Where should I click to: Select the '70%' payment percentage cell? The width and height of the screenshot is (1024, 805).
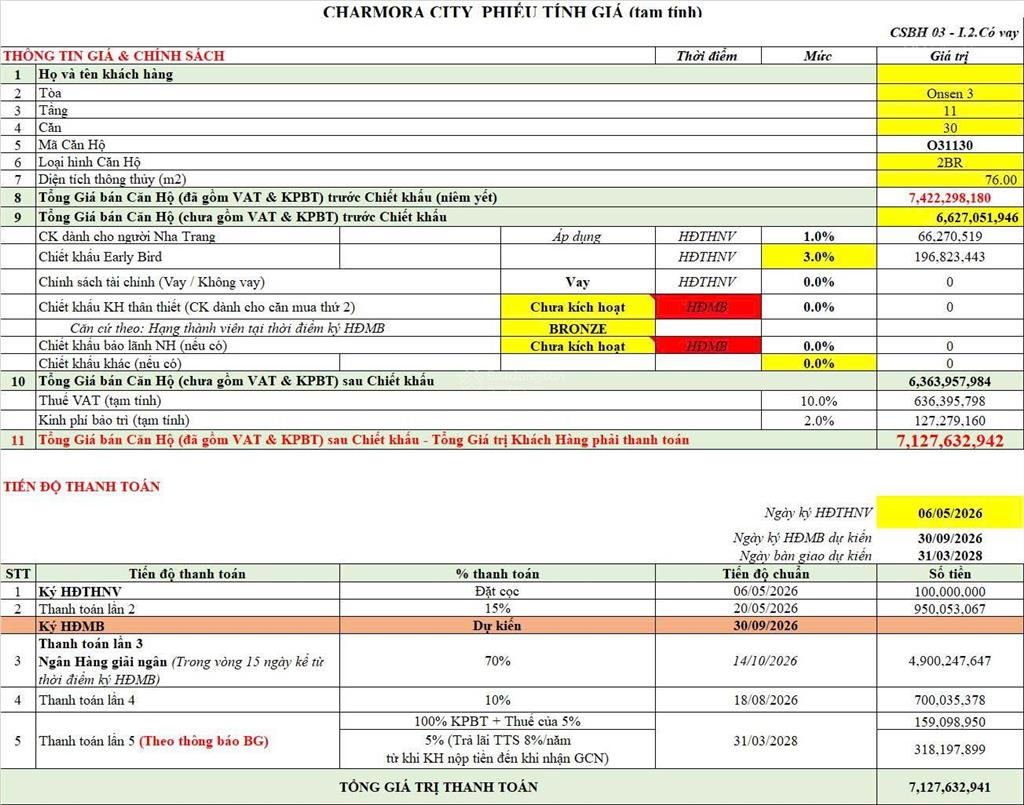coord(497,661)
